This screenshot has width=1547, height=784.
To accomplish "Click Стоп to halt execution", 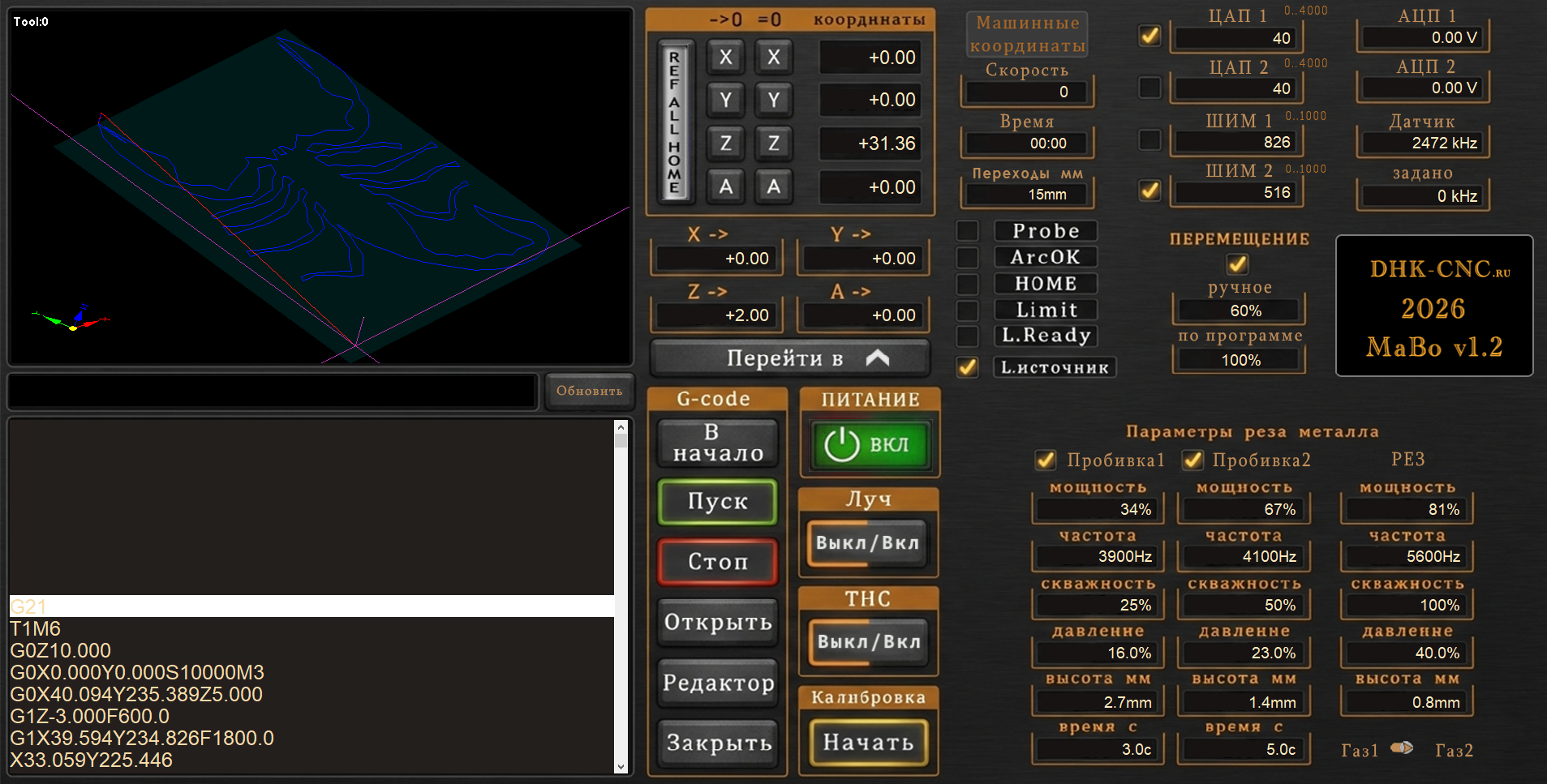I will click(x=716, y=562).
